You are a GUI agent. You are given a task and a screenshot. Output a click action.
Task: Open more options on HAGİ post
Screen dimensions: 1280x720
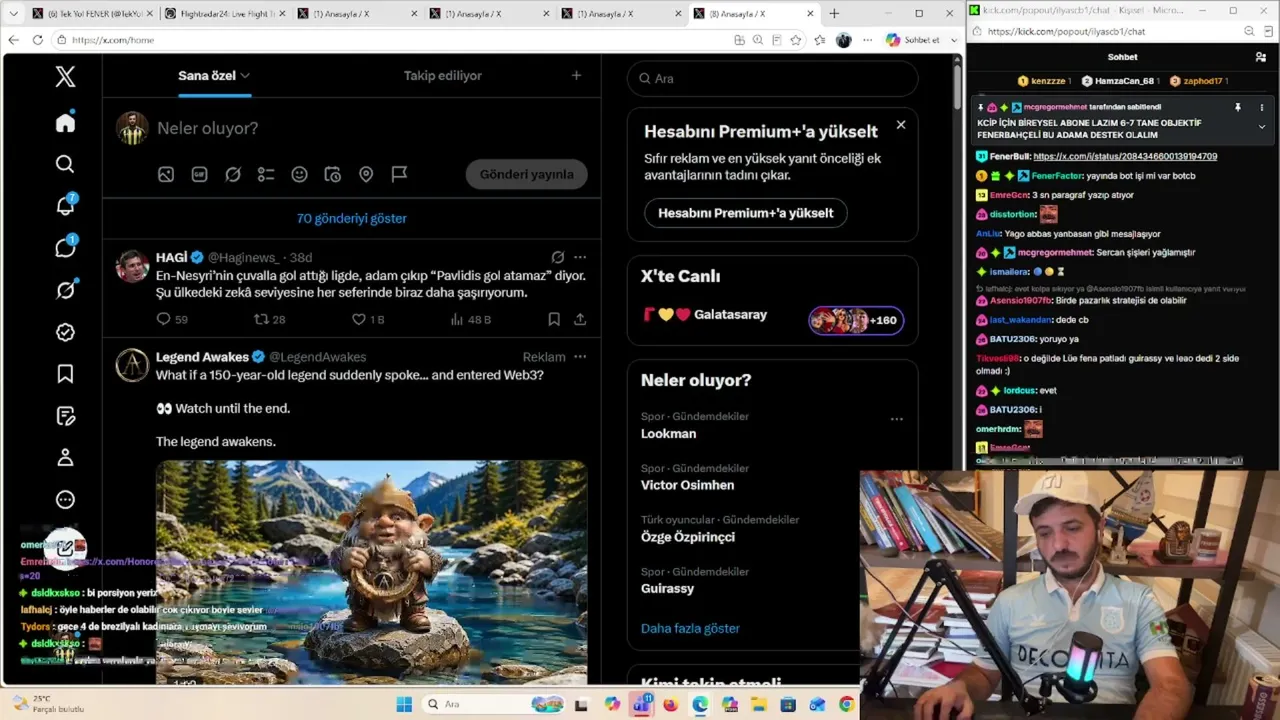click(x=580, y=257)
